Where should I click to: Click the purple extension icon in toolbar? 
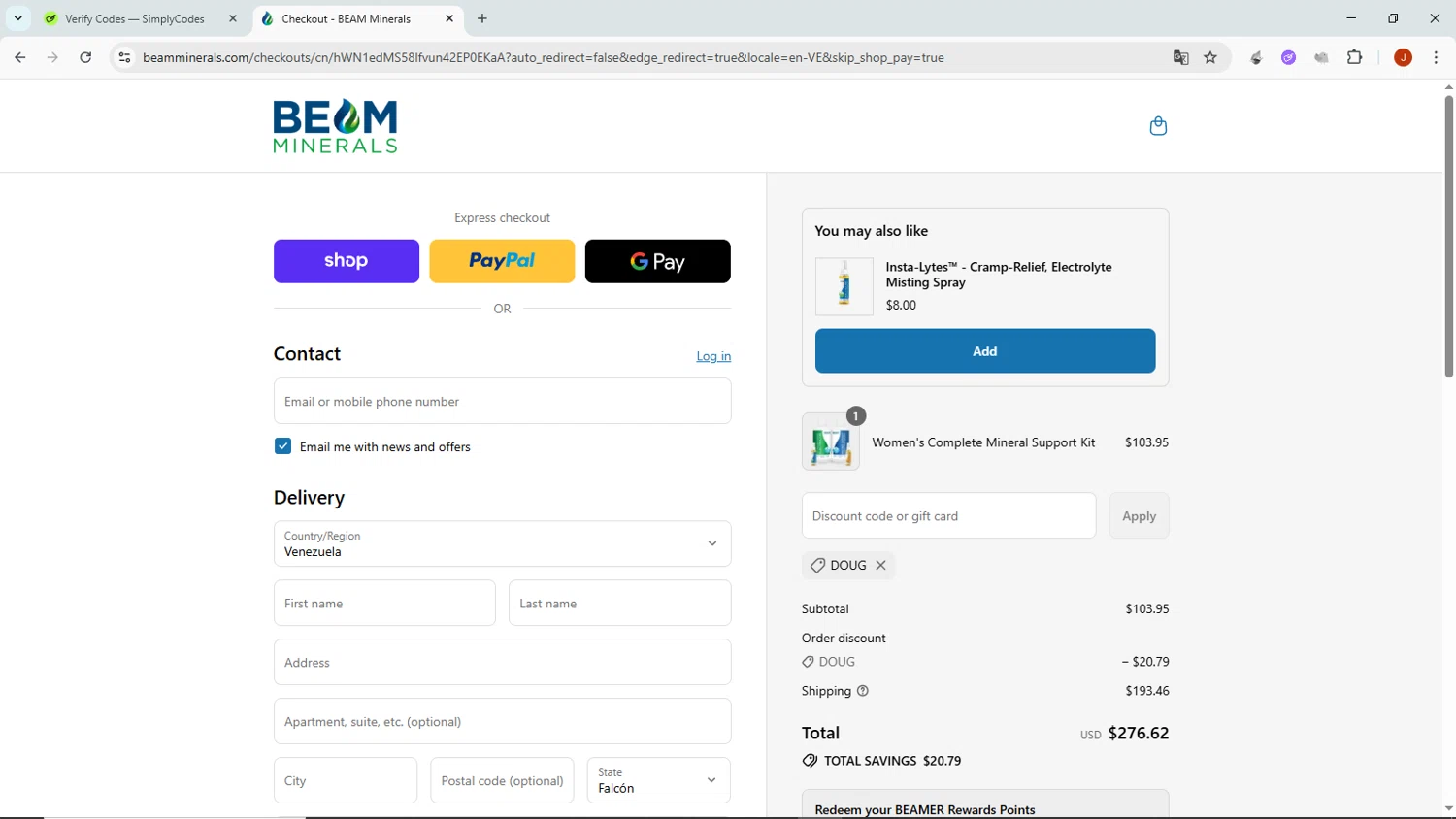[x=1288, y=57]
